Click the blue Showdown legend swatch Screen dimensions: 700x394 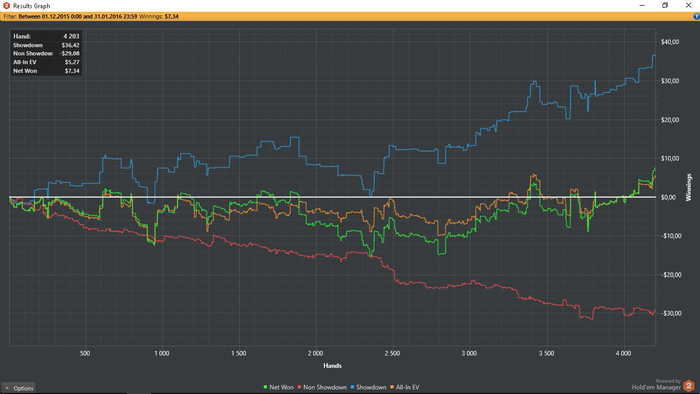point(352,387)
